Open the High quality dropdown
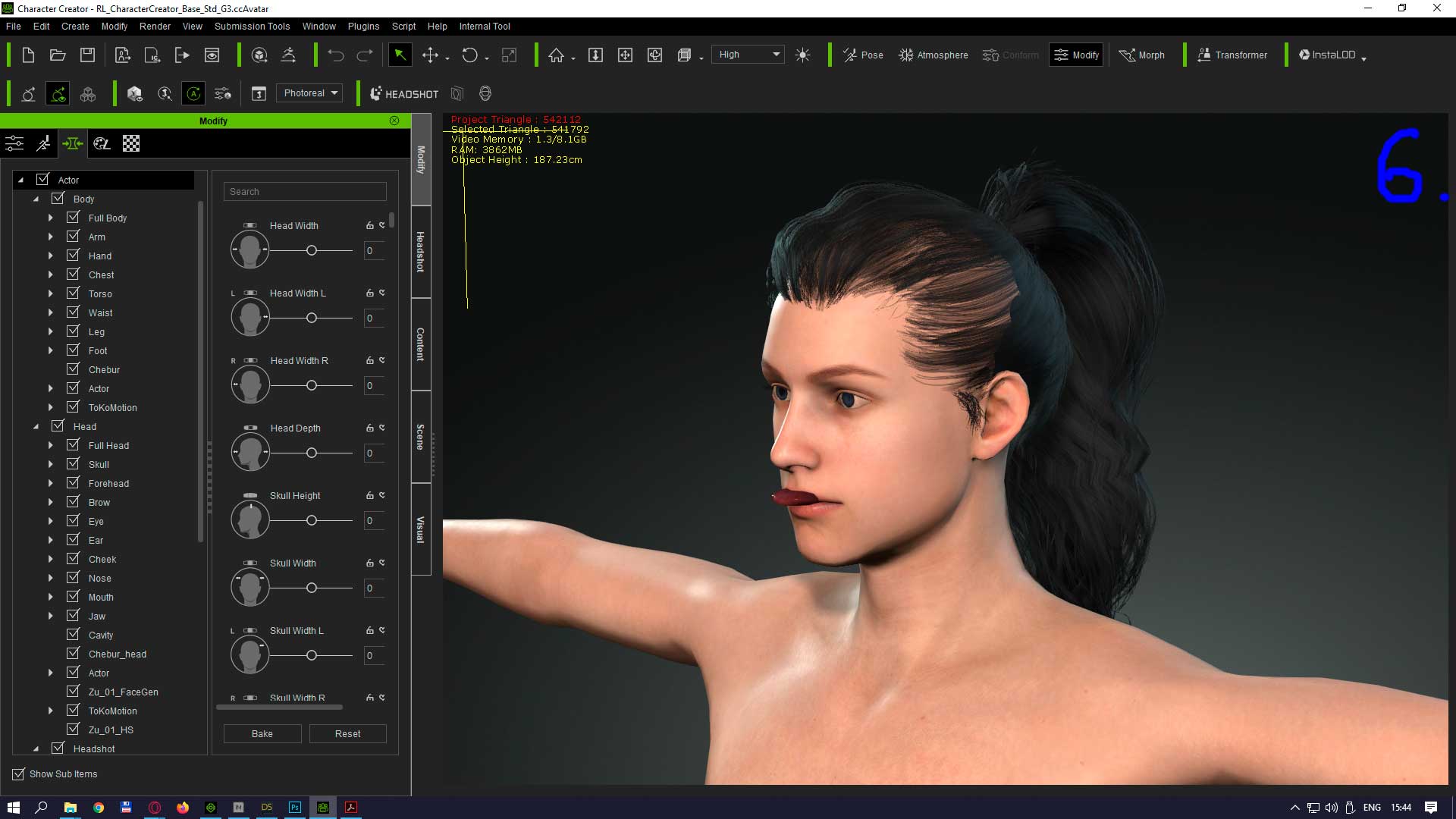Screen dimensions: 1456x819 click(748, 55)
